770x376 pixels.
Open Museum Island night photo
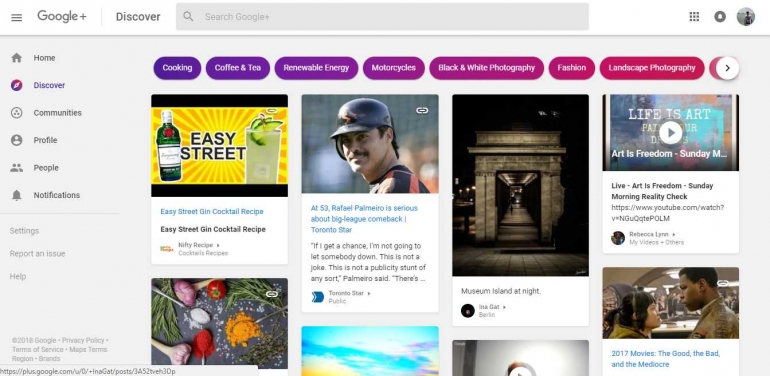520,185
